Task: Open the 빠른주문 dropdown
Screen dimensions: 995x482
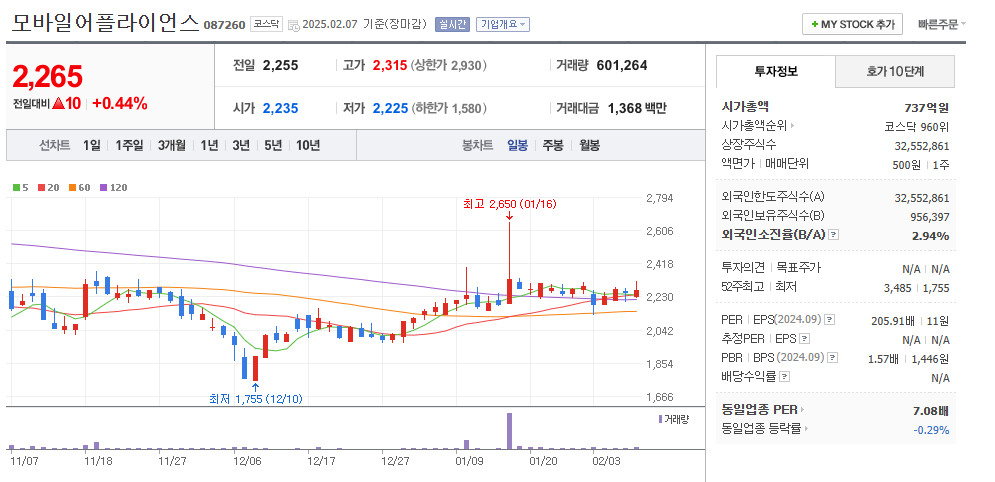Action: click(942, 25)
